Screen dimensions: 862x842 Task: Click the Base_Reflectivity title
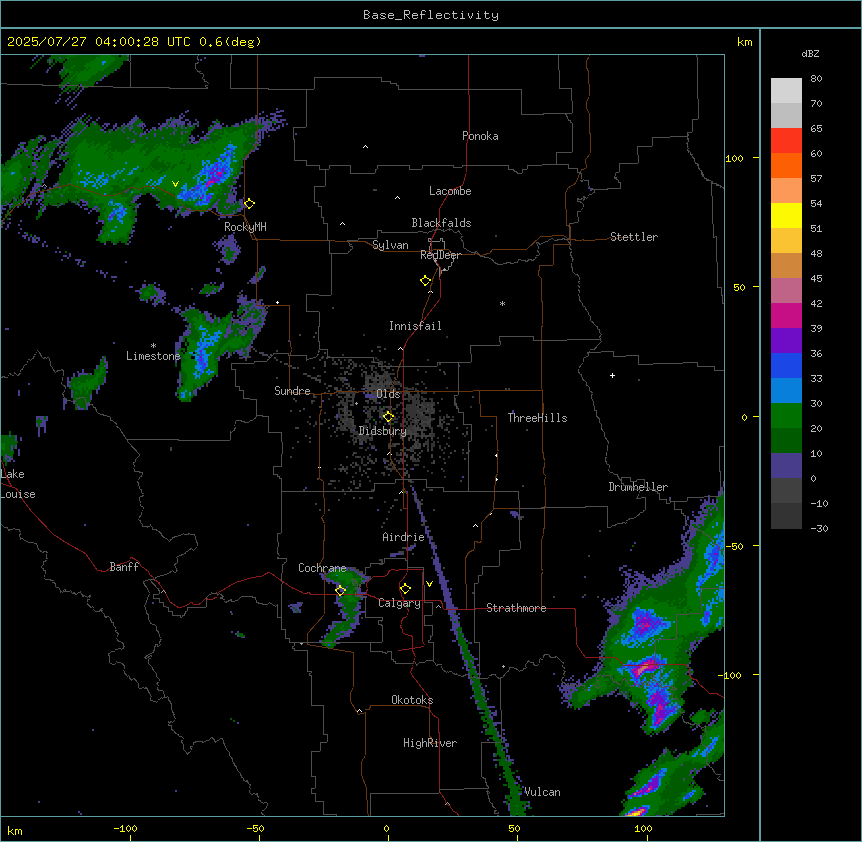pos(431,15)
